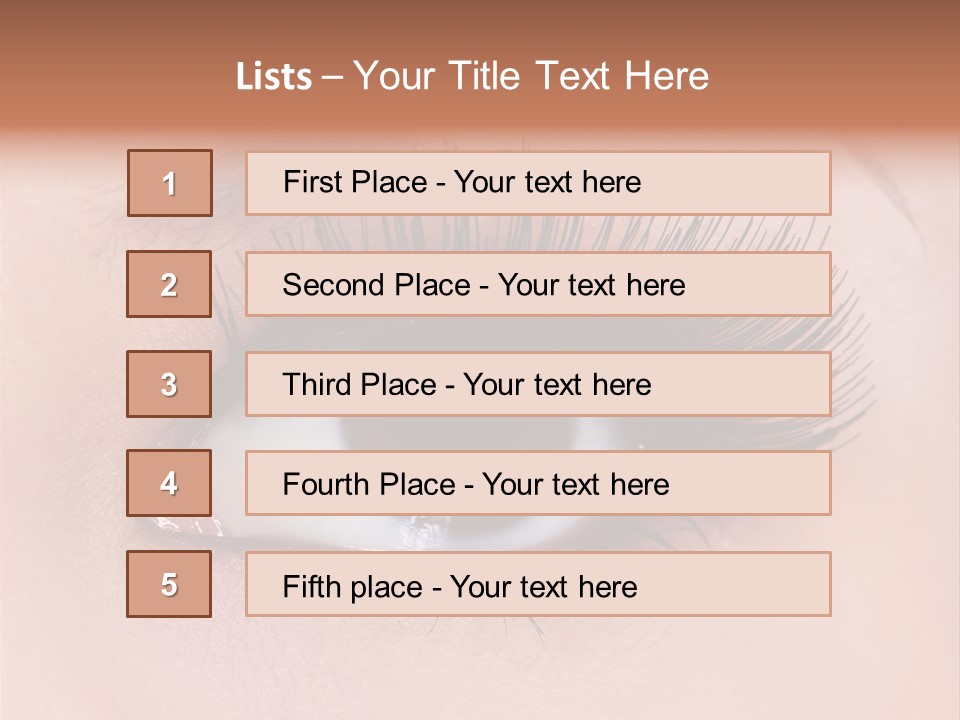Click the words "Second Place"
Image resolution: width=960 pixels, height=720 pixels.
click(x=374, y=285)
